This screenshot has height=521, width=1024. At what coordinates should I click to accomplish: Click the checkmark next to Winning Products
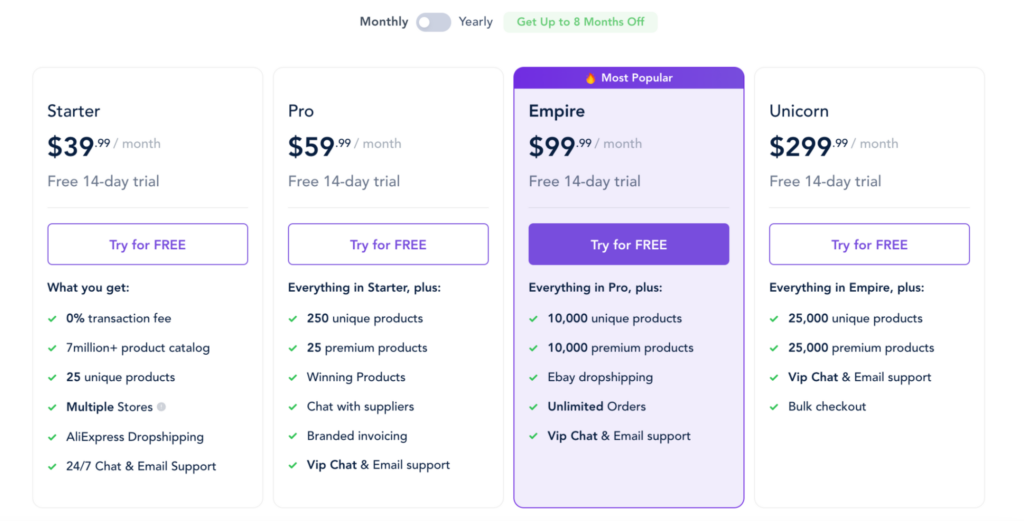[x=293, y=378]
